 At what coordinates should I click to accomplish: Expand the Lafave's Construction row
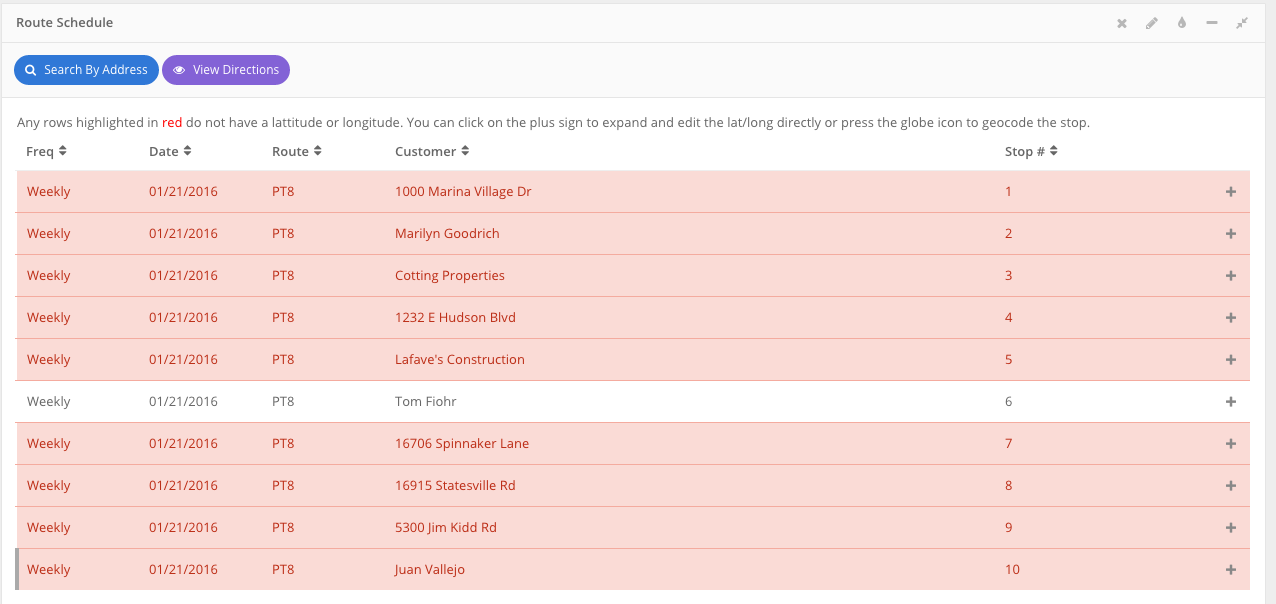1231,360
